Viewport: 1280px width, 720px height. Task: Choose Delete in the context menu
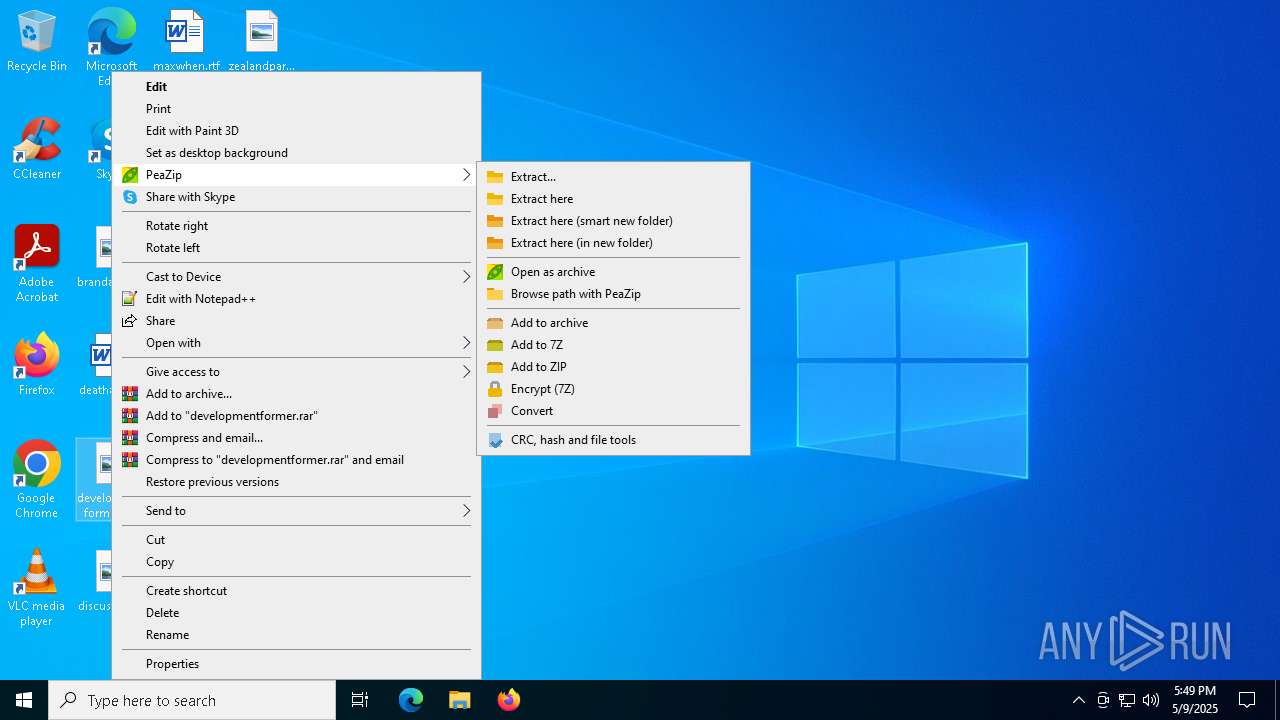pyautogui.click(x=296, y=613)
